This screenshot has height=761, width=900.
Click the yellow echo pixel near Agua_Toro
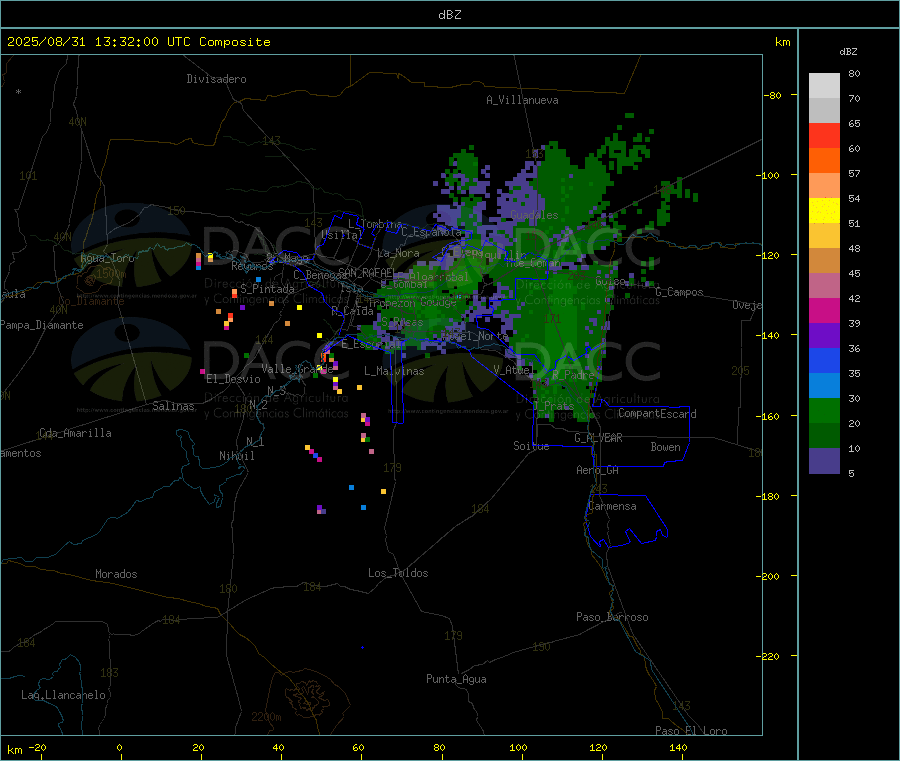[210, 256]
